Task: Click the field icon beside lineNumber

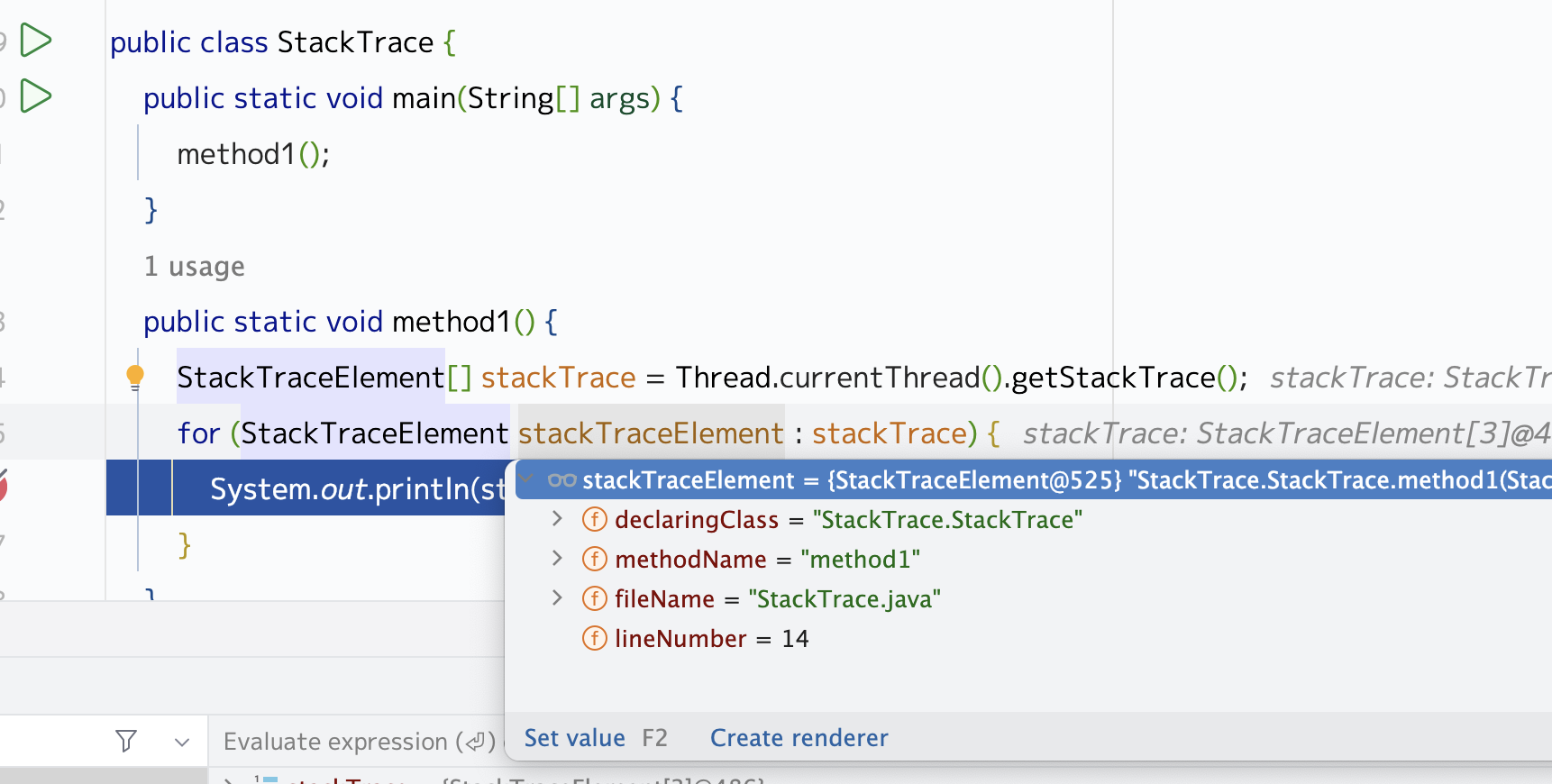Action: (594, 639)
